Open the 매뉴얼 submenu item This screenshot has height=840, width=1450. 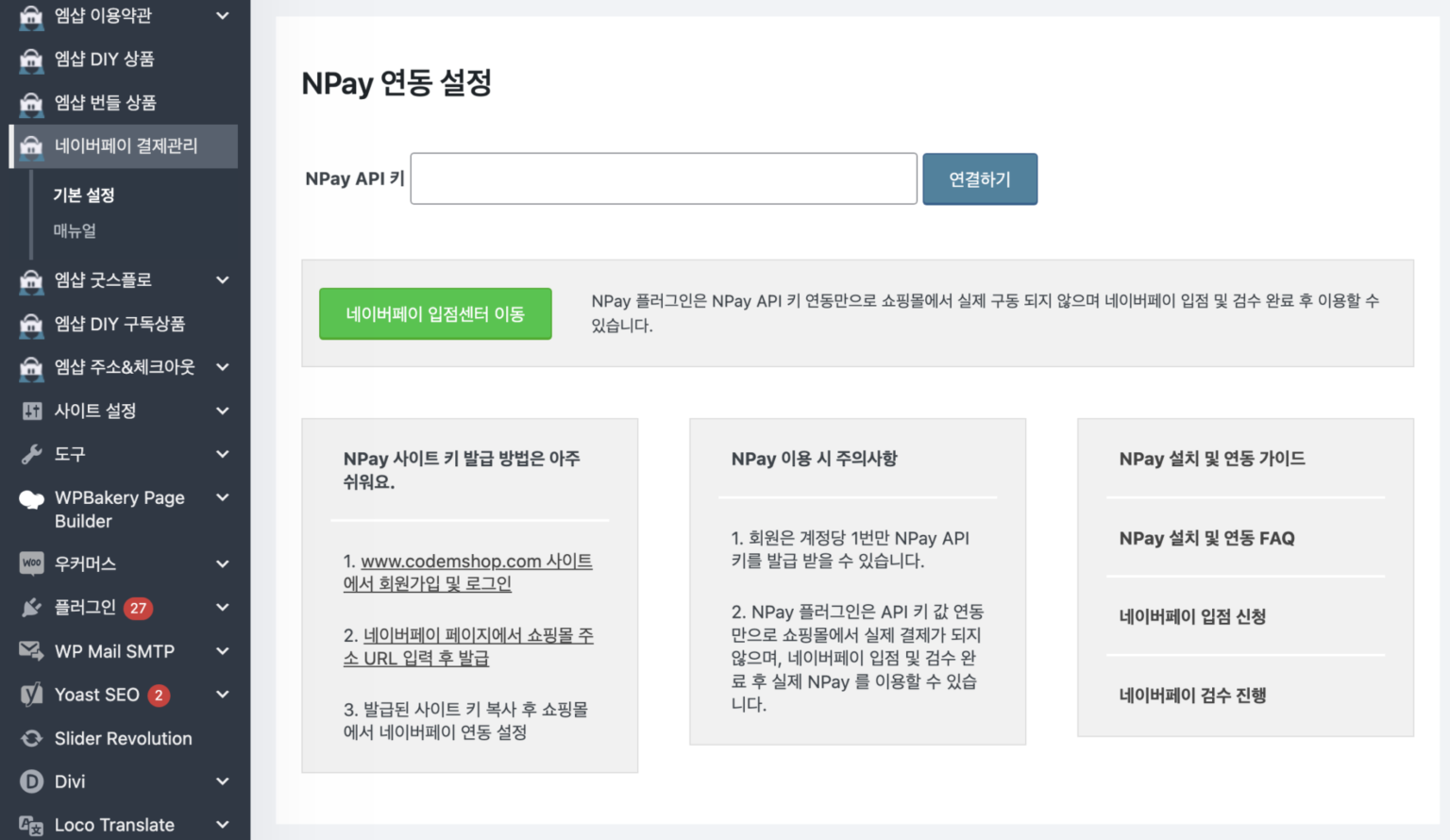[x=75, y=231]
